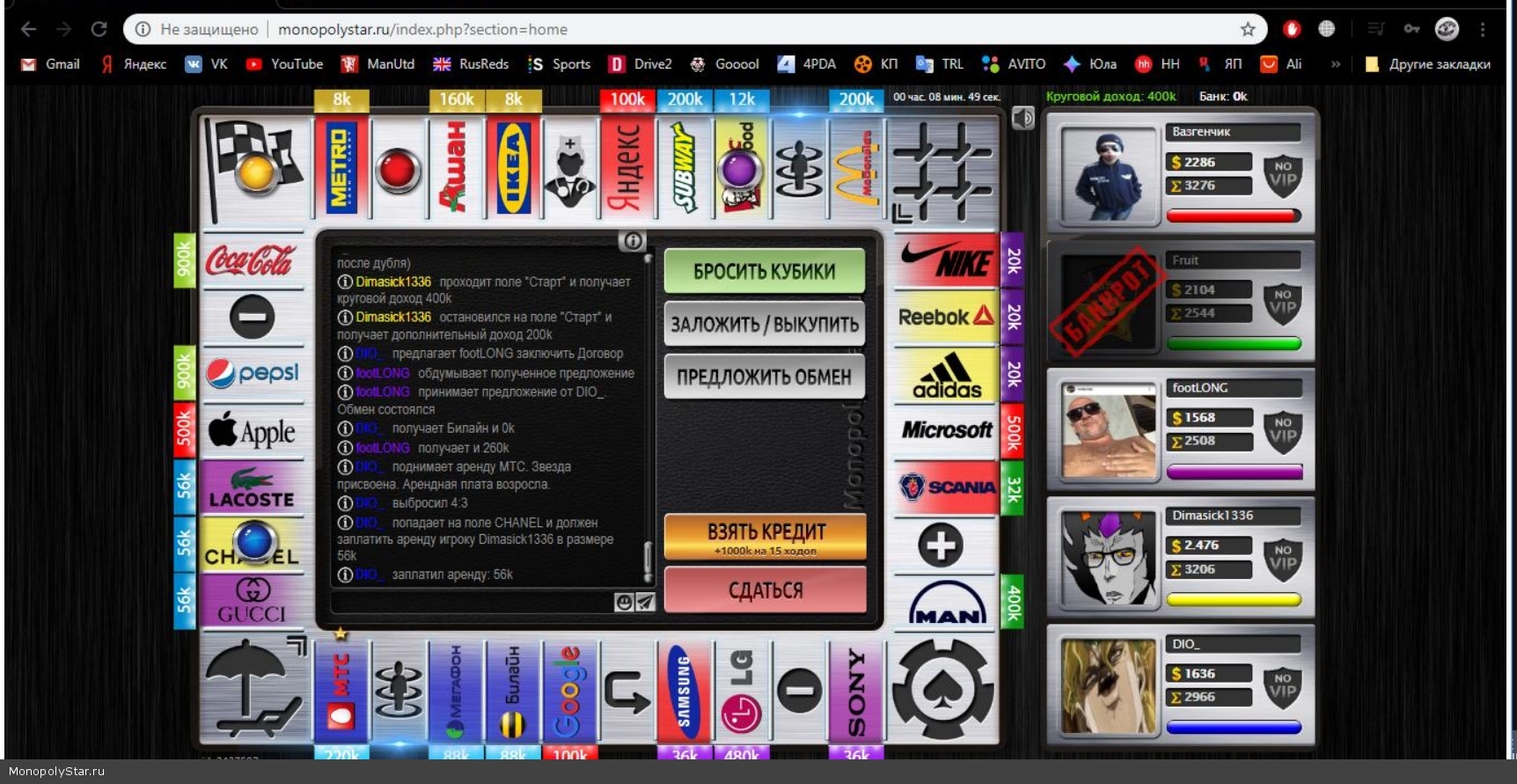This screenshot has width=1517, height=784.
Task: Toggle the game sound speaker icon
Action: 1022,118
